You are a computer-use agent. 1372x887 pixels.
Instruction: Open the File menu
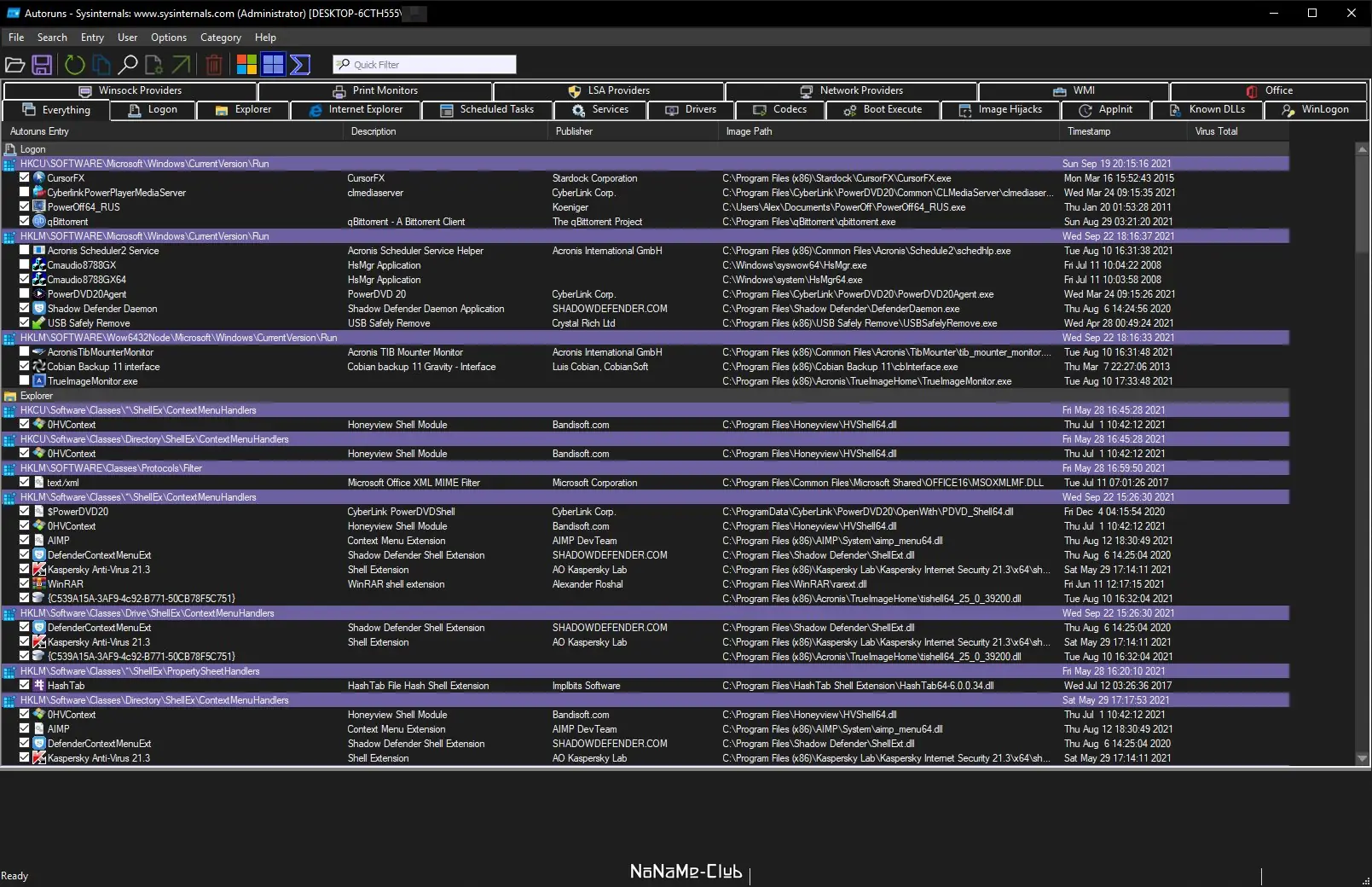16,38
